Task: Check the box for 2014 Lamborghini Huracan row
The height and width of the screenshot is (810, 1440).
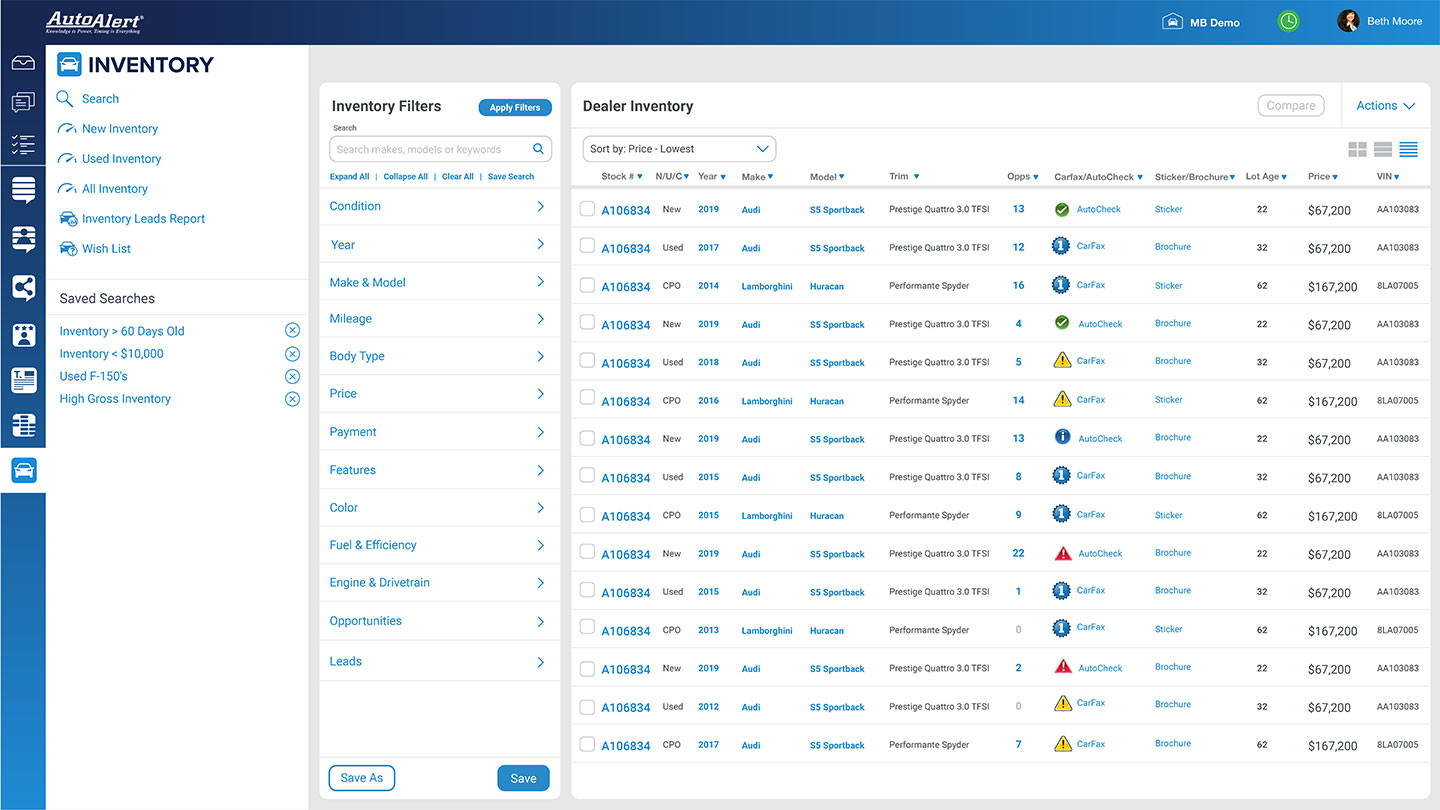Action: tap(587, 285)
